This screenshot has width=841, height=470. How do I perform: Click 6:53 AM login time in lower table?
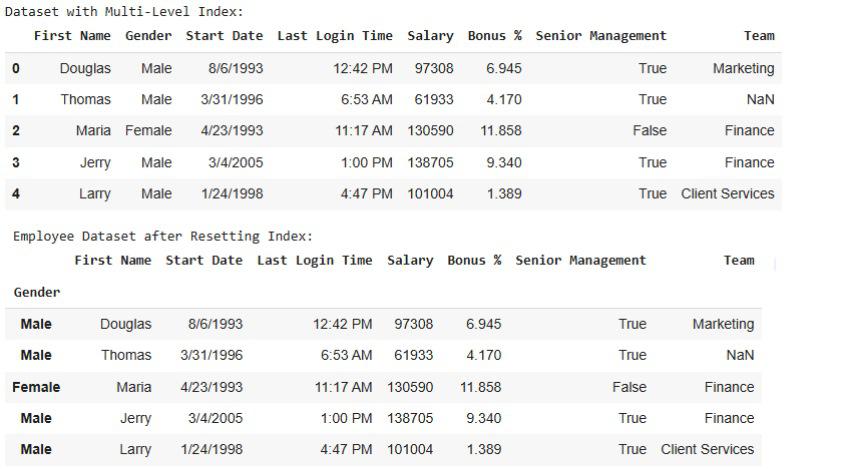[x=346, y=355]
